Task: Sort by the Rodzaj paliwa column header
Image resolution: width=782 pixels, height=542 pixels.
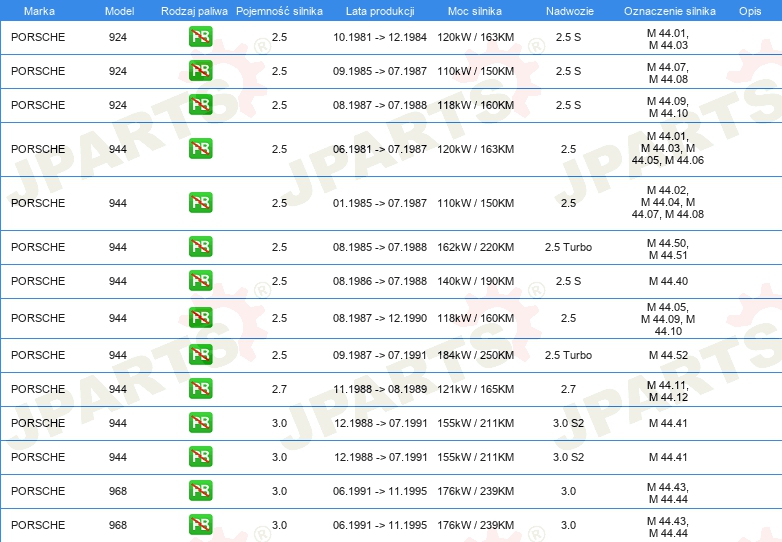Action: pyautogui.click(x=194, y=11)
